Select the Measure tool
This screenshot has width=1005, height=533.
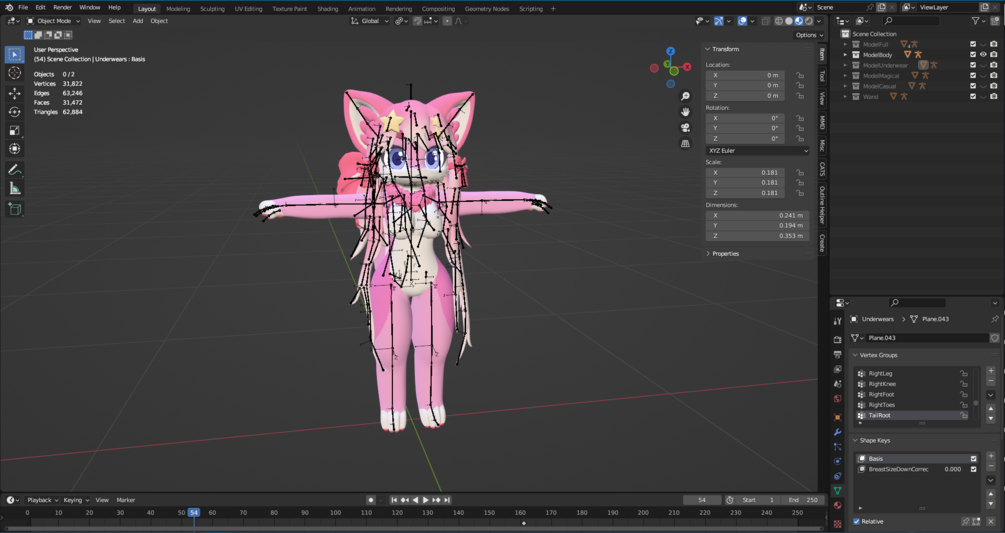14,188
